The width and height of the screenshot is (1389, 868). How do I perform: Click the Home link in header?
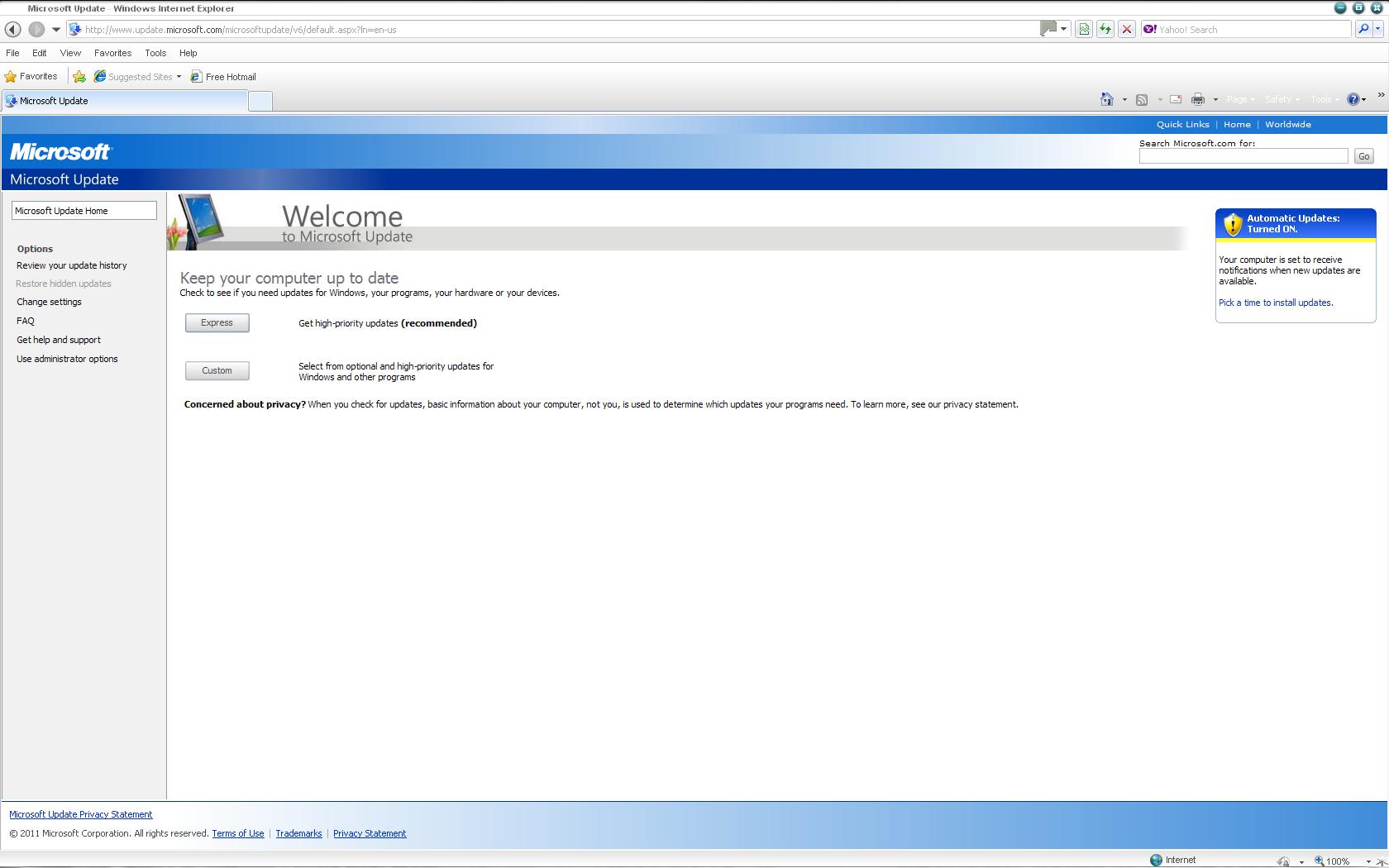1237,125
